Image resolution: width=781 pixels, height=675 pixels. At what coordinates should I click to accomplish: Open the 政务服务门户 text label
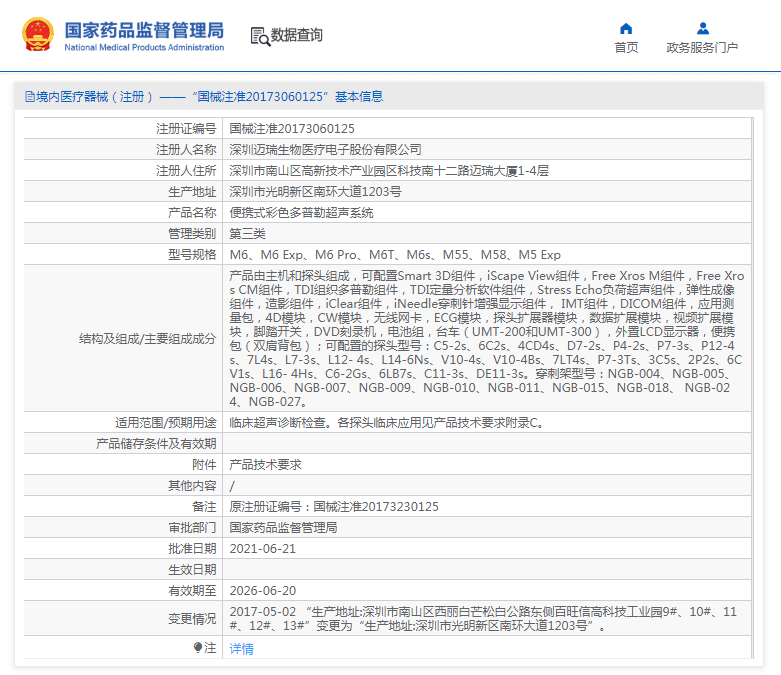point(702,48)
